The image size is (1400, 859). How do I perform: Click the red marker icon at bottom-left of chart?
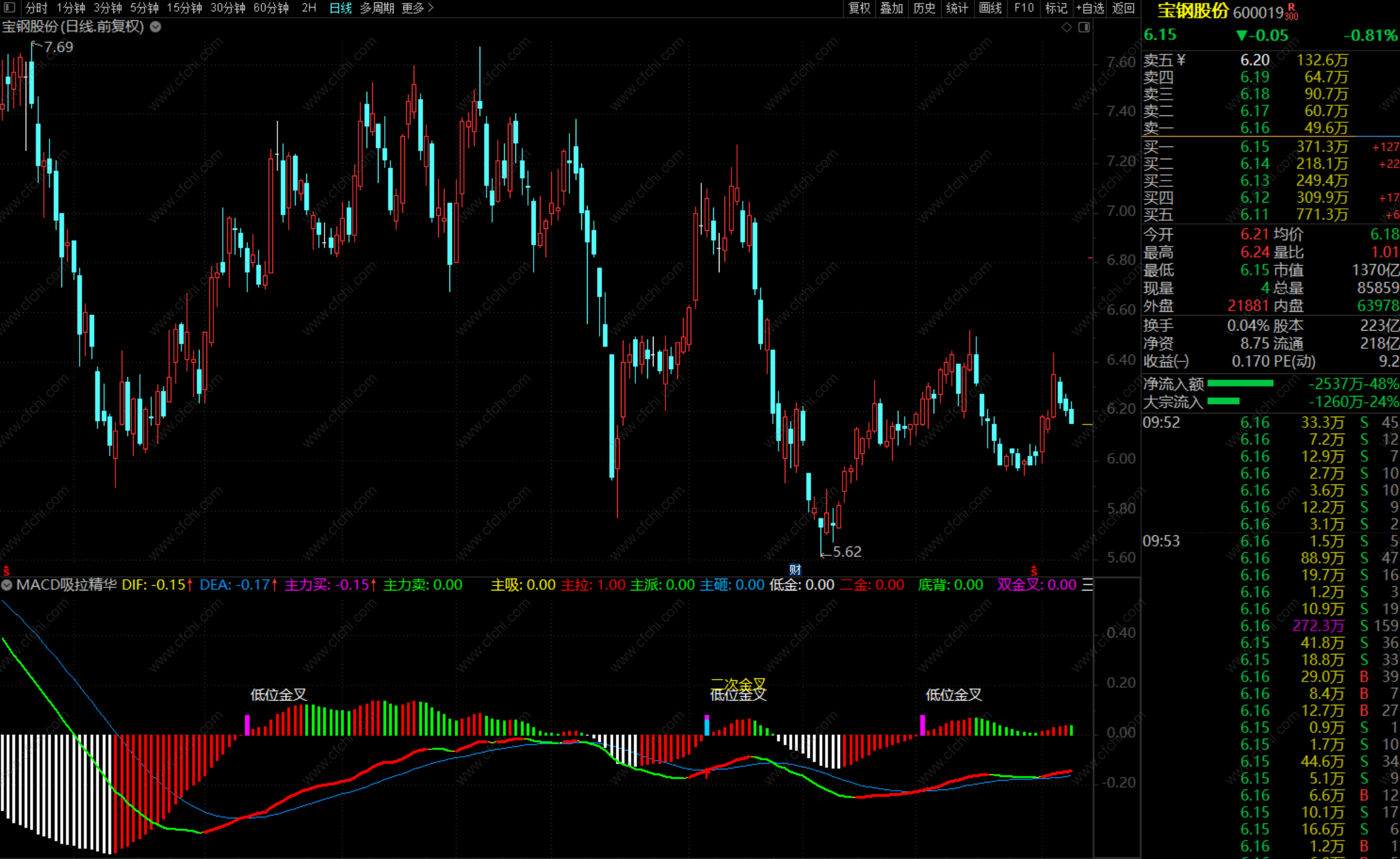(x=6, y=570)
